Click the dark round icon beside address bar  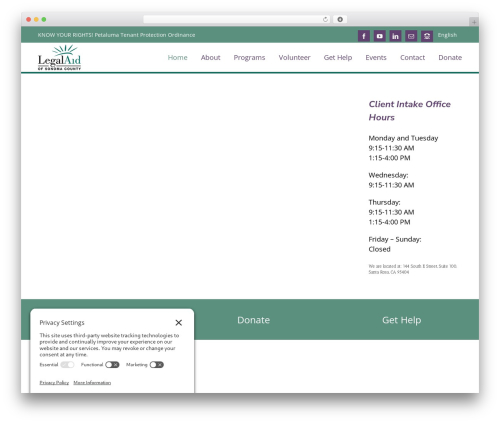point(340,19)
